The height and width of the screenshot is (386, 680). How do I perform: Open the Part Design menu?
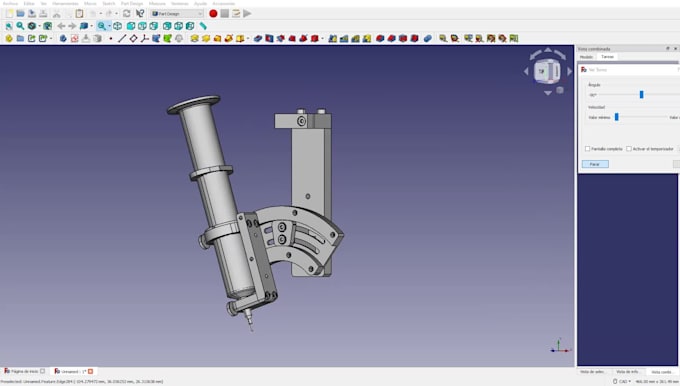pyautogui.click(x=131, y=3)
